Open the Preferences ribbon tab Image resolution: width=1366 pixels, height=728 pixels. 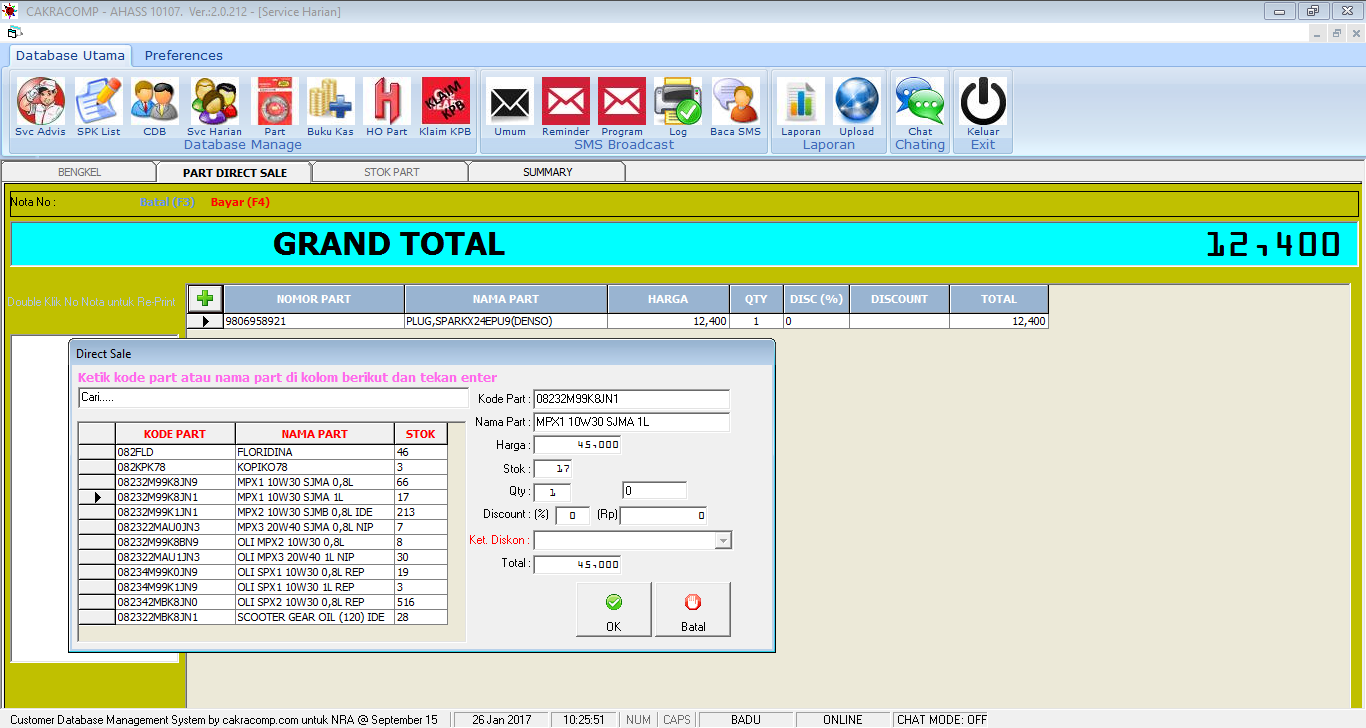click(183, 55)
